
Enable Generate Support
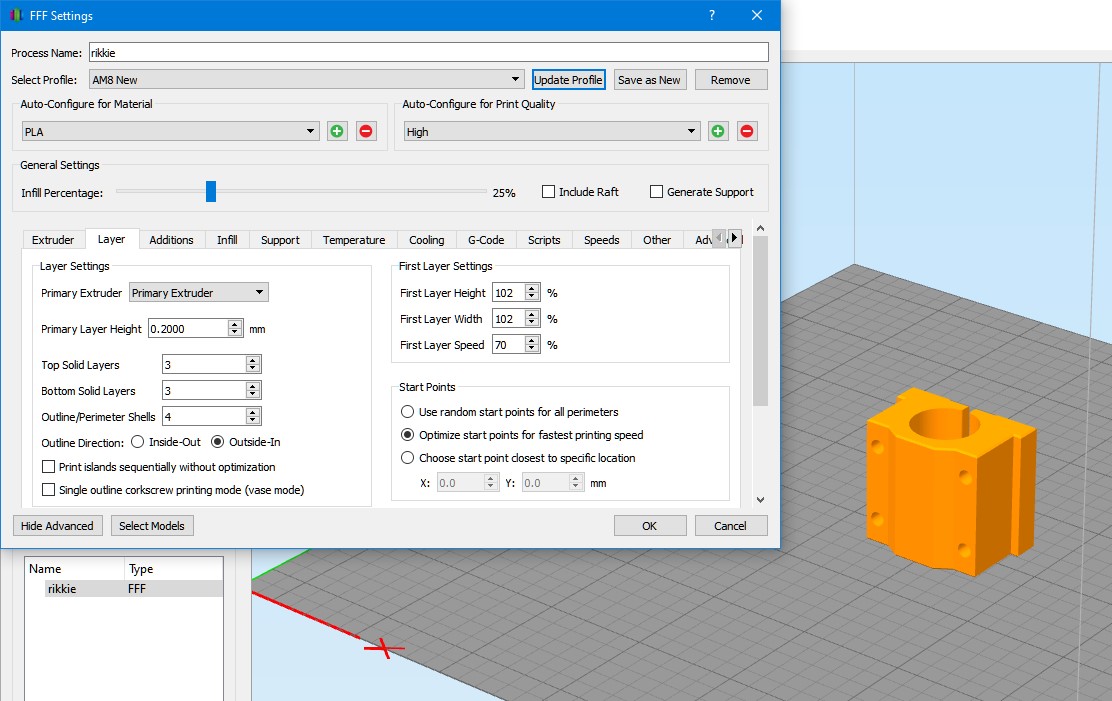point(656,191)
